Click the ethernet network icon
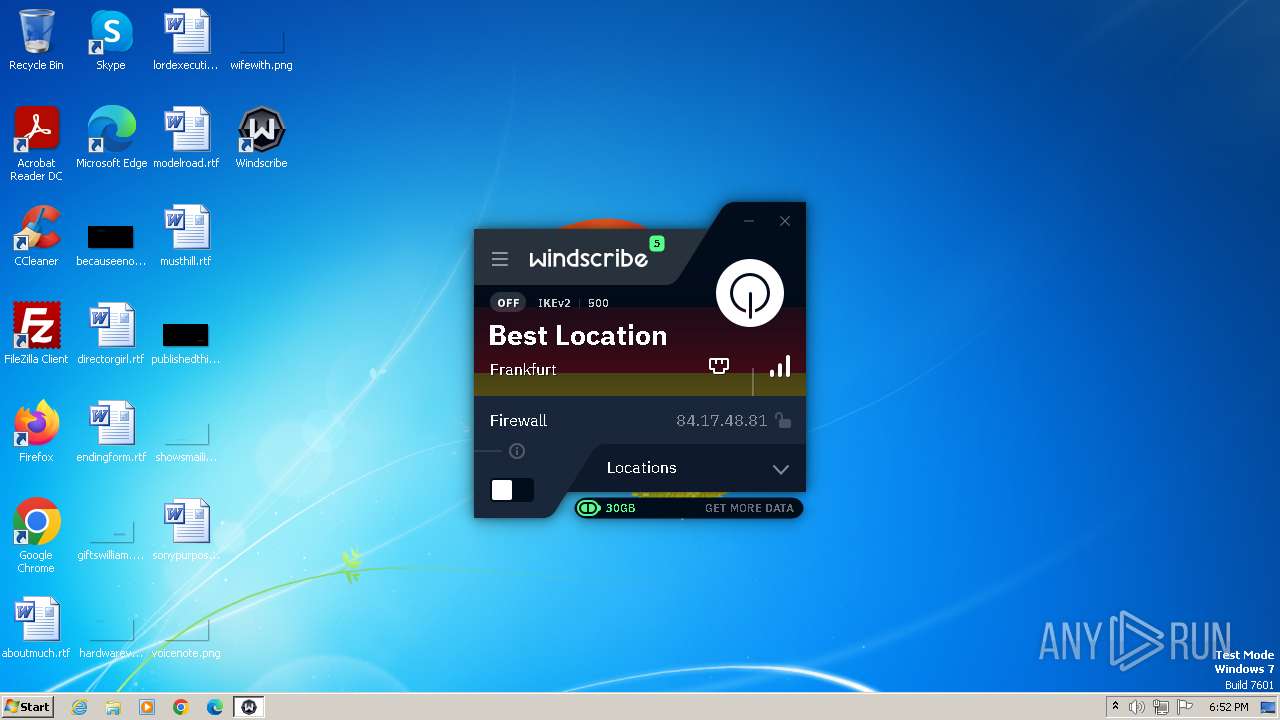This screenshot has height=720, width=1280. point(719,366)
